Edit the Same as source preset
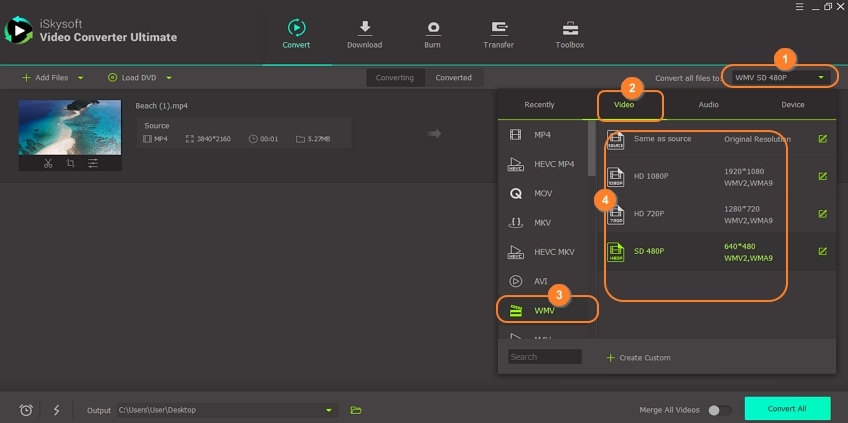 [823, 139]
